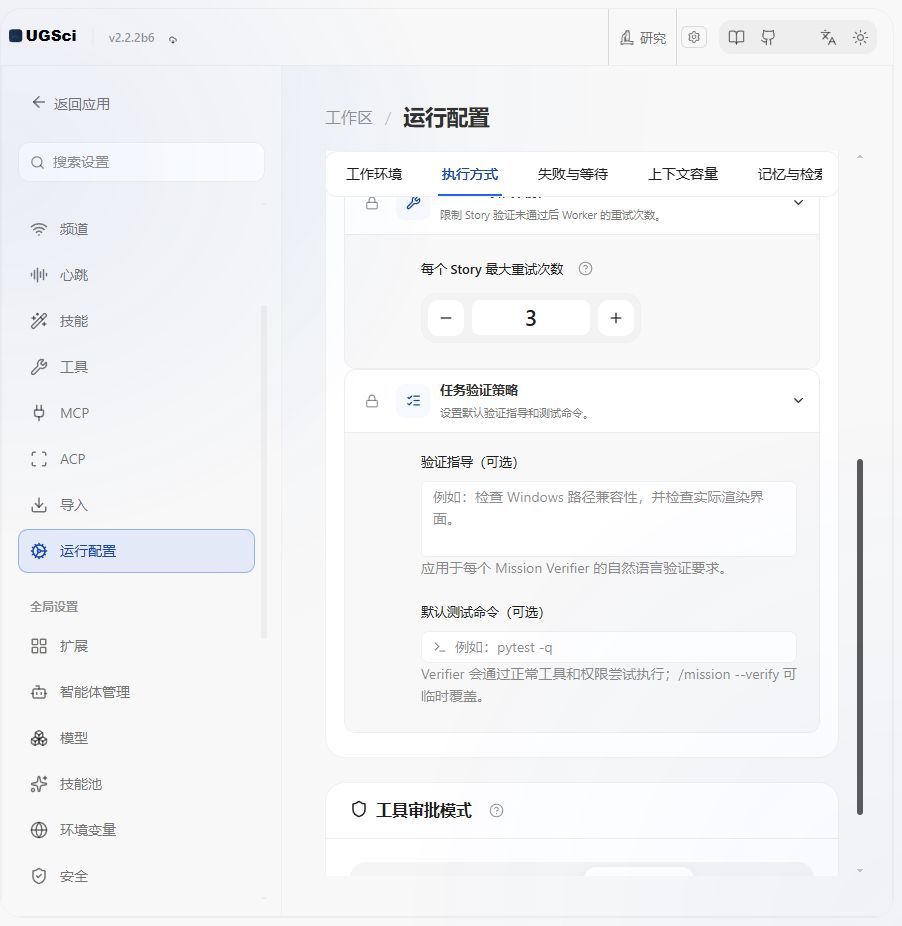Switch to the 执行方式 tab
The height and width of the screenshot is (926, 902).
470,174
